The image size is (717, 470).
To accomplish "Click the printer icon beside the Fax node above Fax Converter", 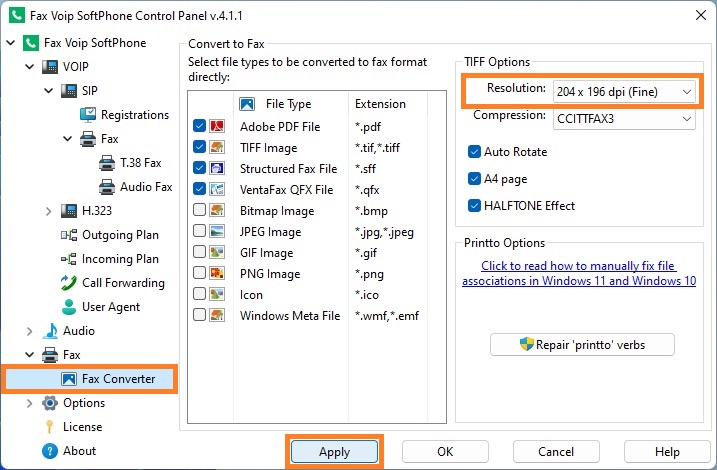I will pos(50,355).
